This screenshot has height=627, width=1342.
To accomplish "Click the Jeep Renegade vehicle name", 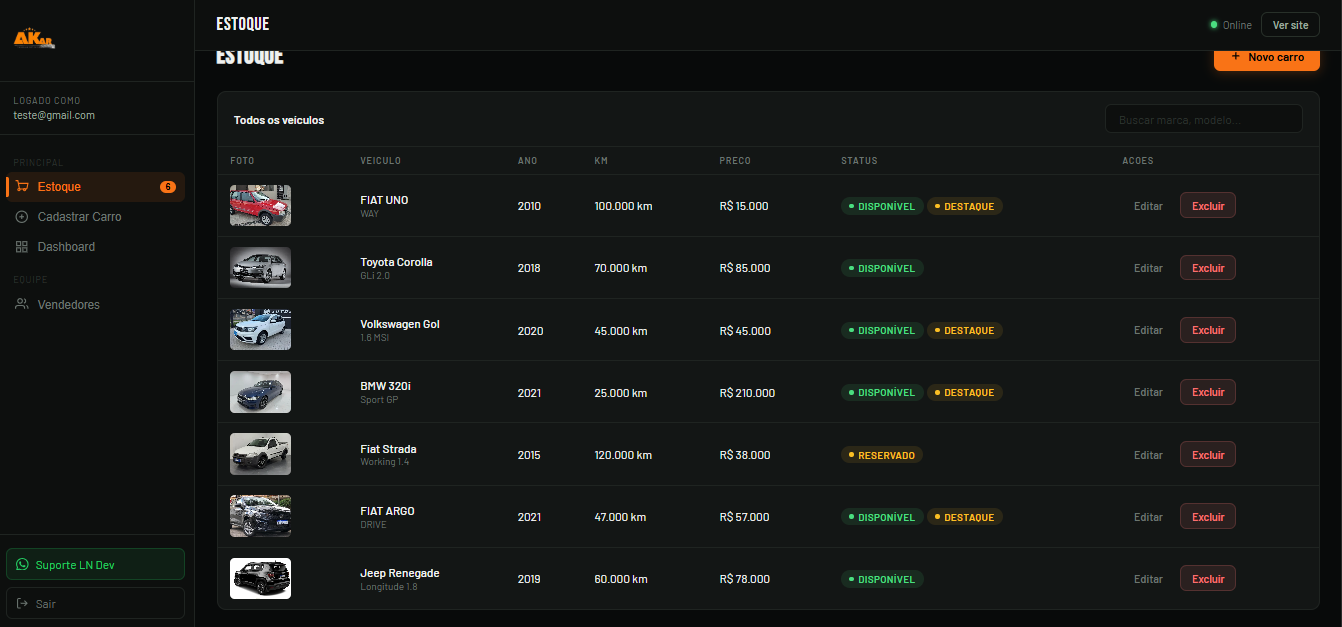I will click(400, 573).
